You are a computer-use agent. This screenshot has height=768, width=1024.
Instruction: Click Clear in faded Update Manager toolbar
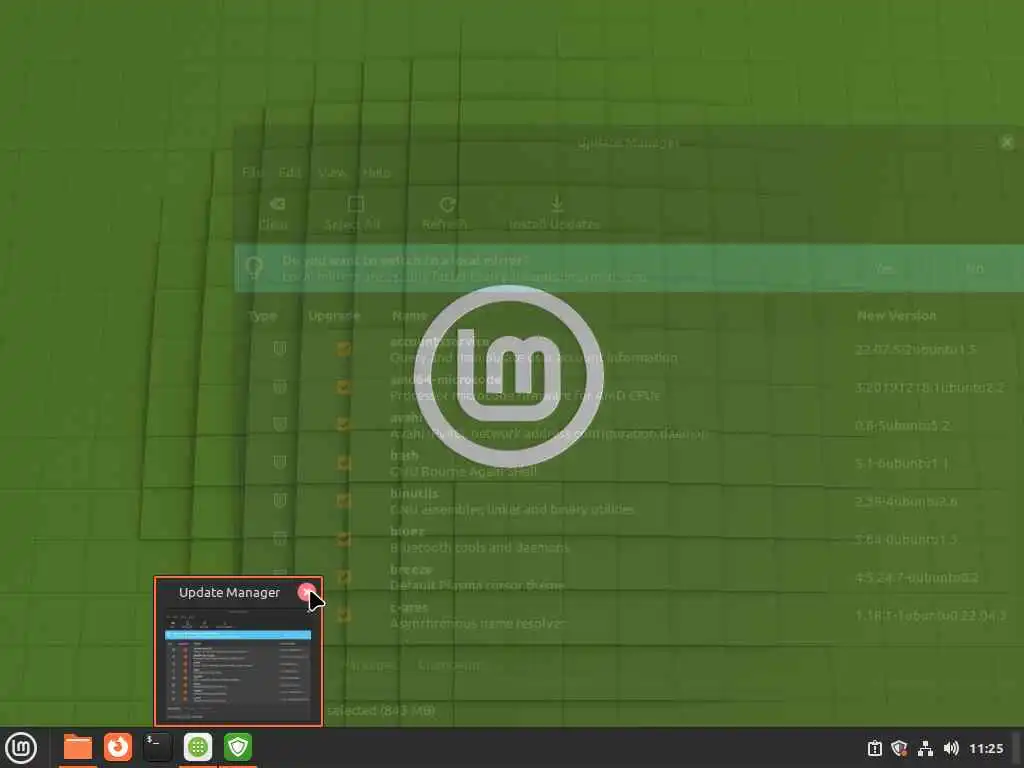274,214
